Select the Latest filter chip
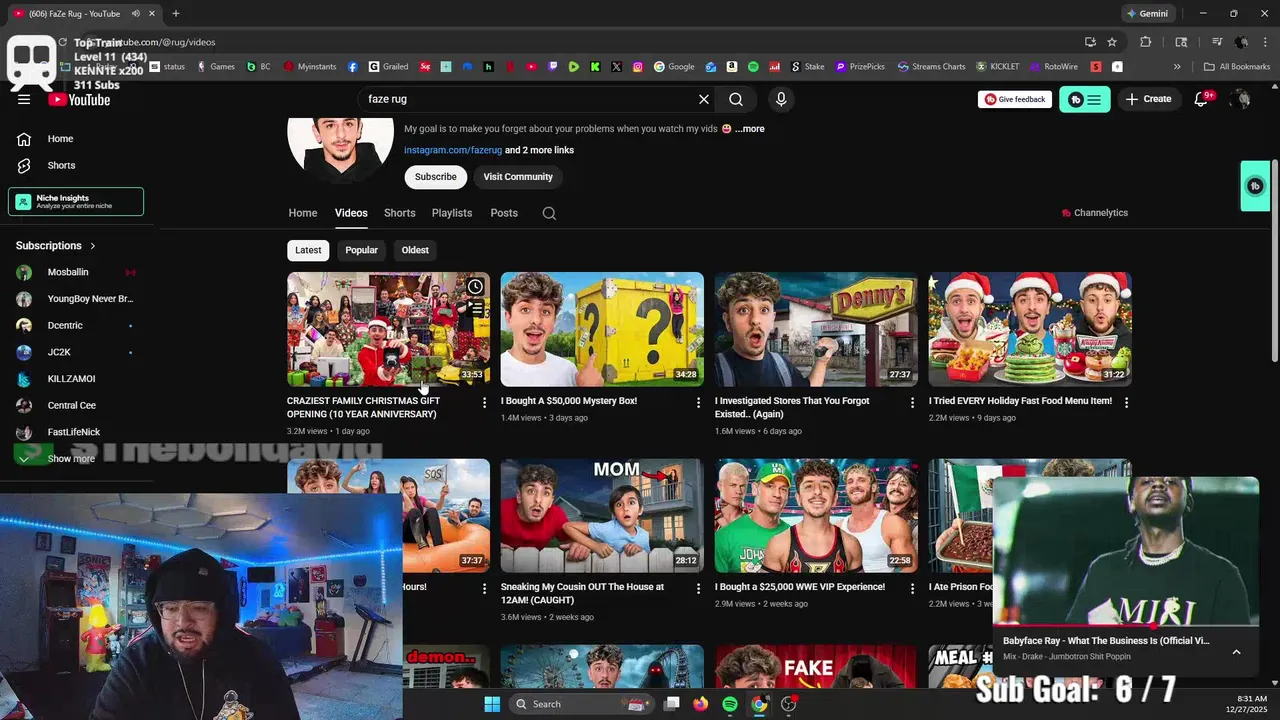The image size is (1280, 720). click(x=308, y=250)
